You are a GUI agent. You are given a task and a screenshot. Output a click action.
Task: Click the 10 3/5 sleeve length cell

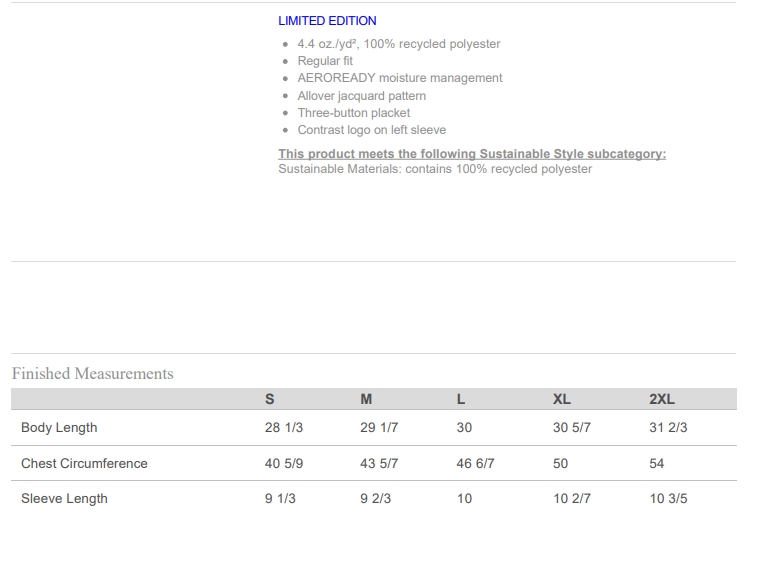coord(668,499)
